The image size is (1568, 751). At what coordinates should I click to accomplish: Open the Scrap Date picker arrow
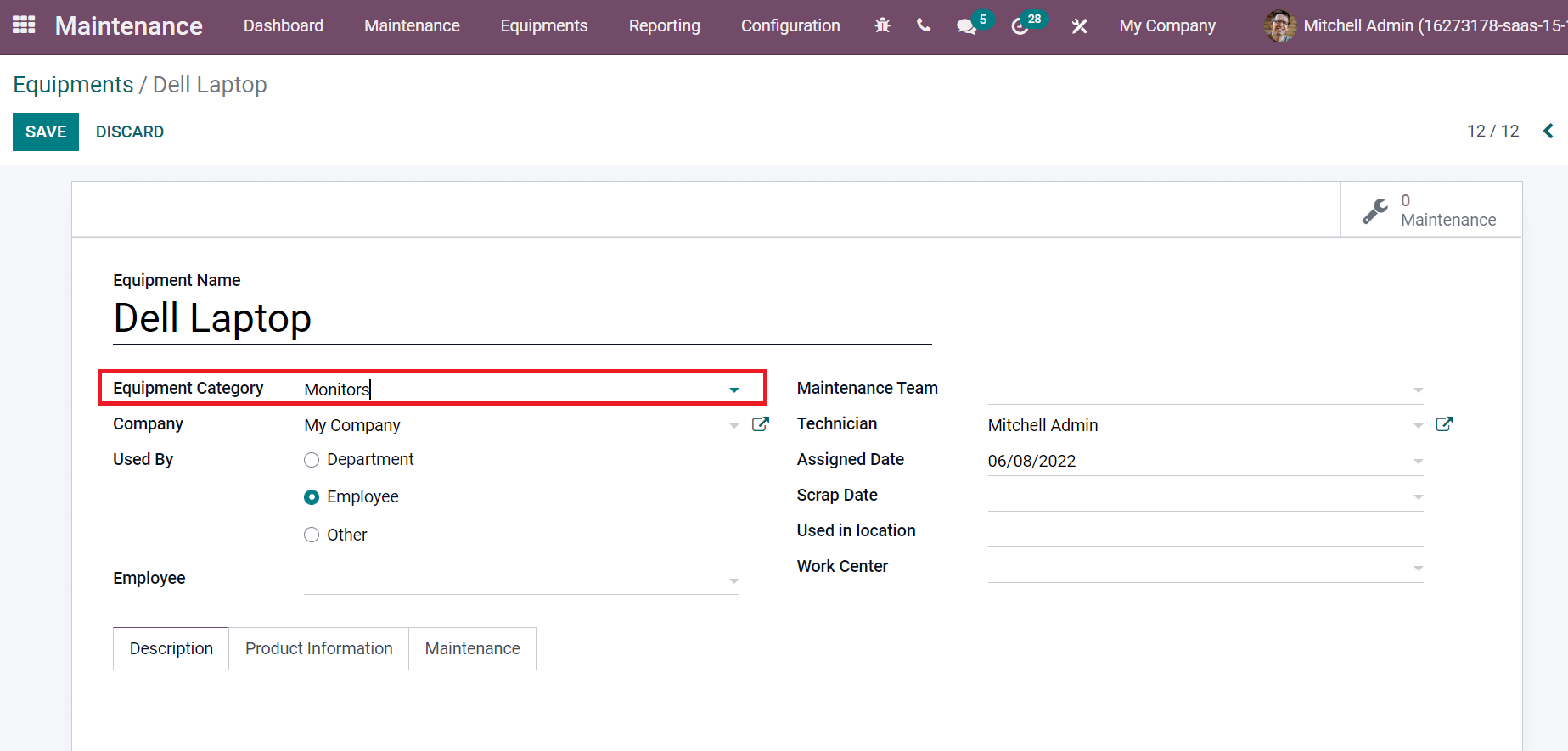[x=1418, y=497]
